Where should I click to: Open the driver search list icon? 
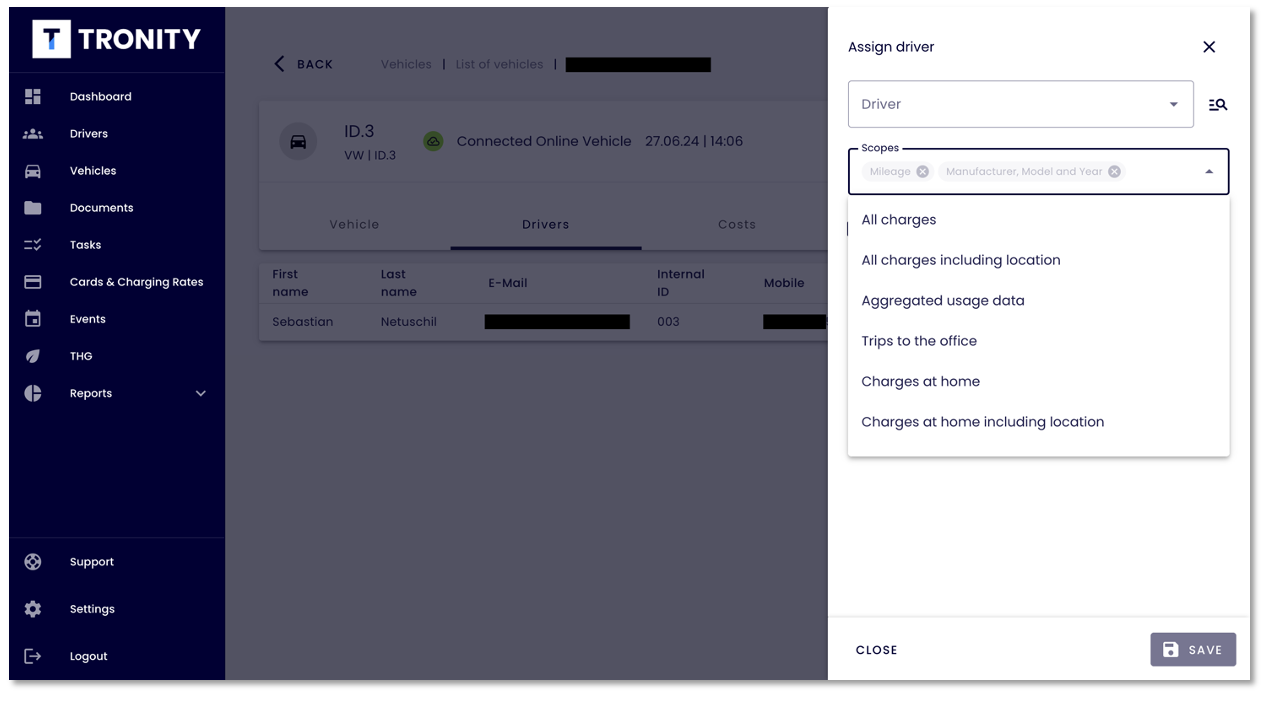tap(1217, 104)
